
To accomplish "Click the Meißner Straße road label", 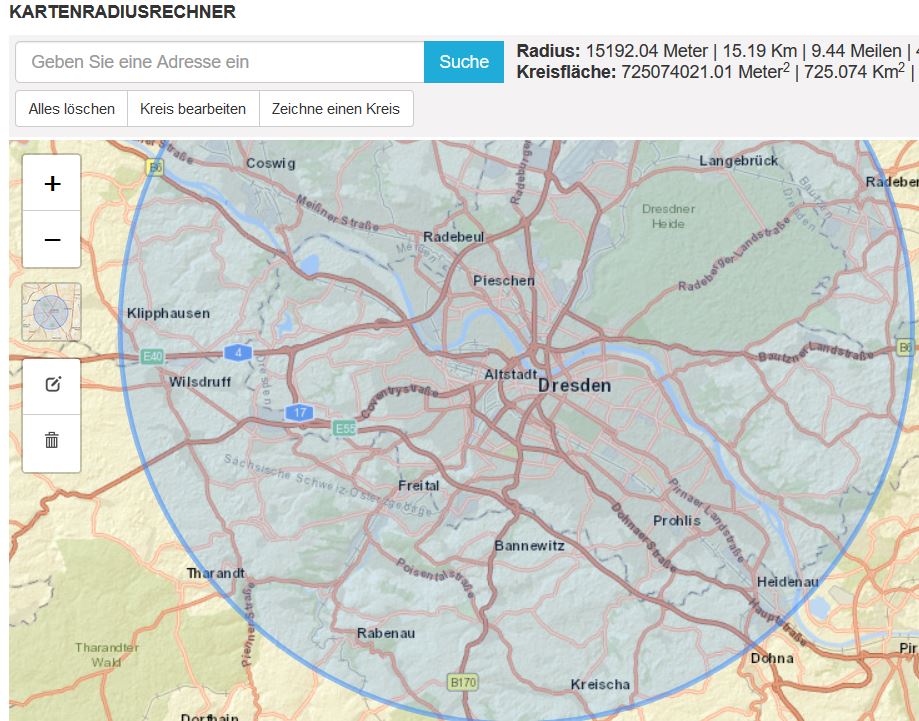I will (x=338, y=213).
